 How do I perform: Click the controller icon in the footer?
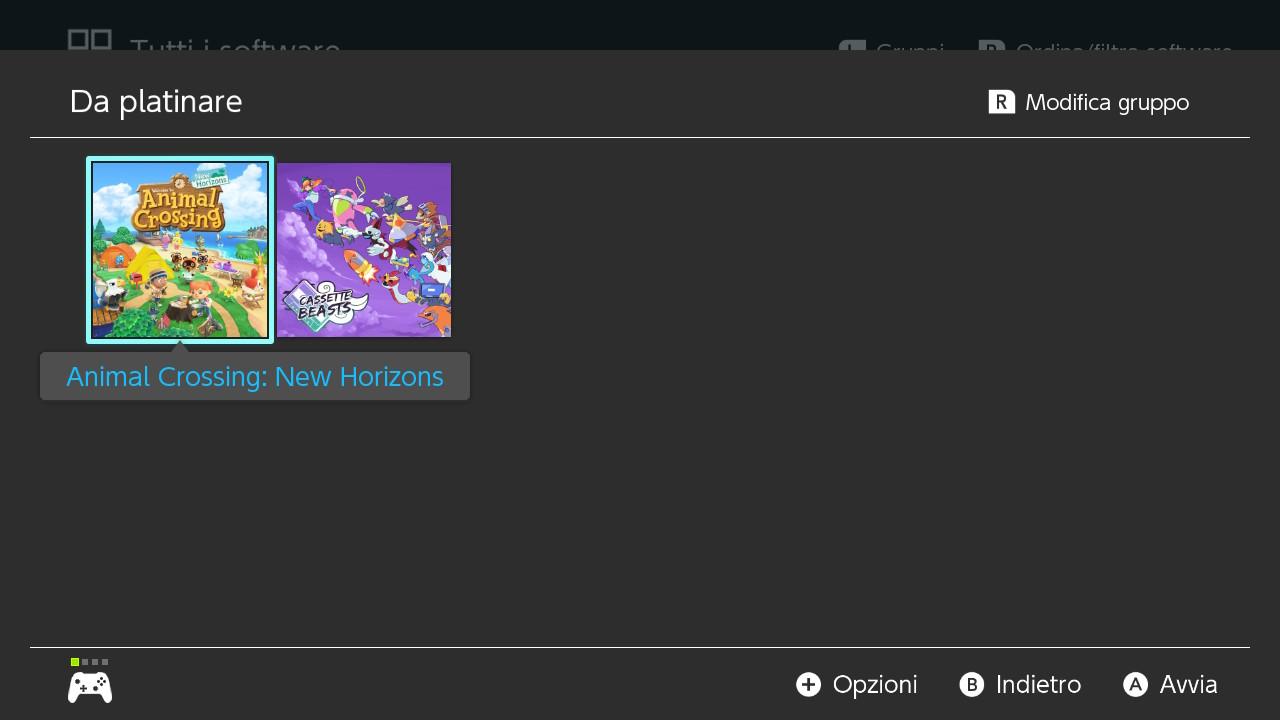point(90,687)
